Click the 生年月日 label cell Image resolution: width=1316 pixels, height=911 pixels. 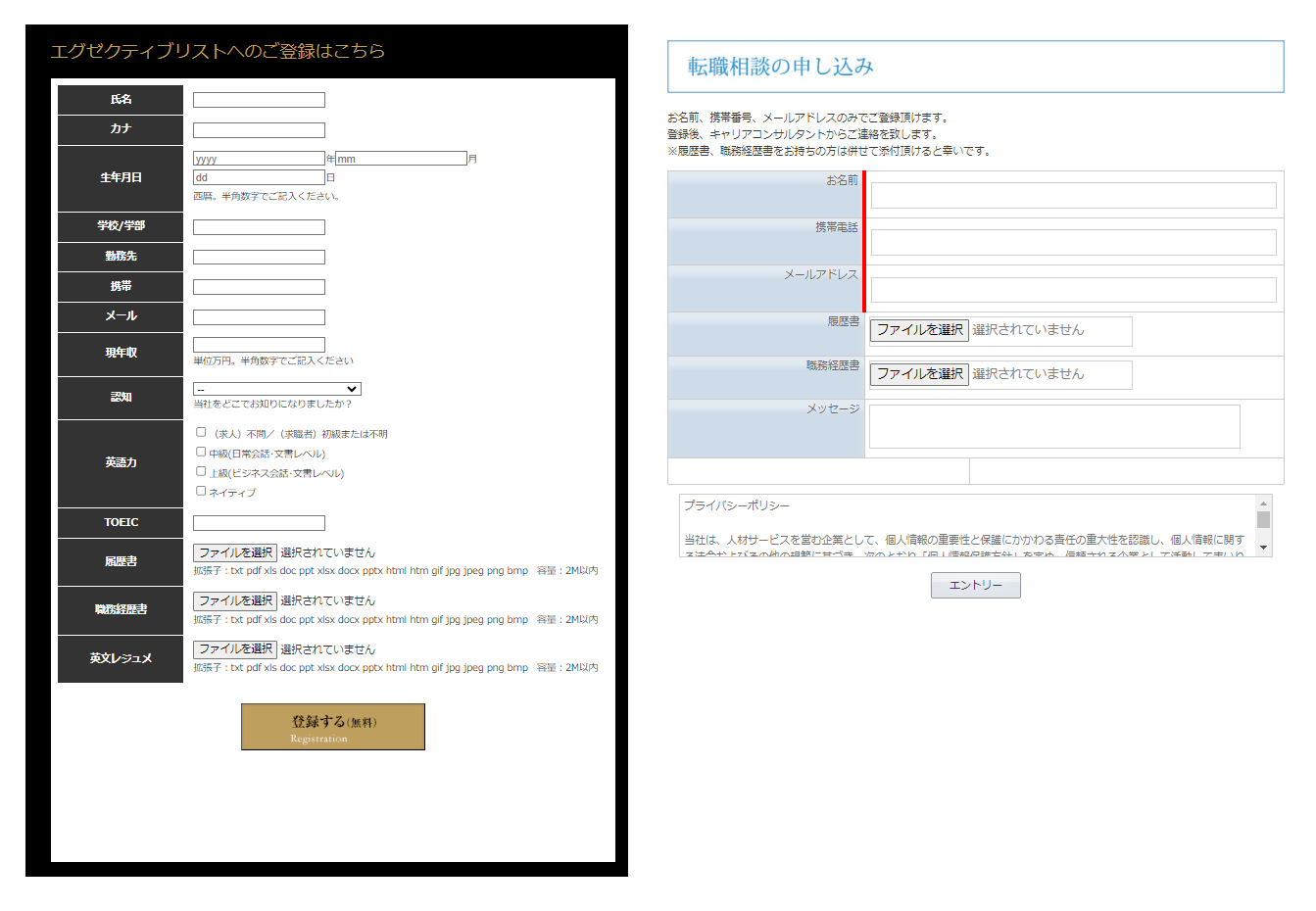click(x=121, y=178)
